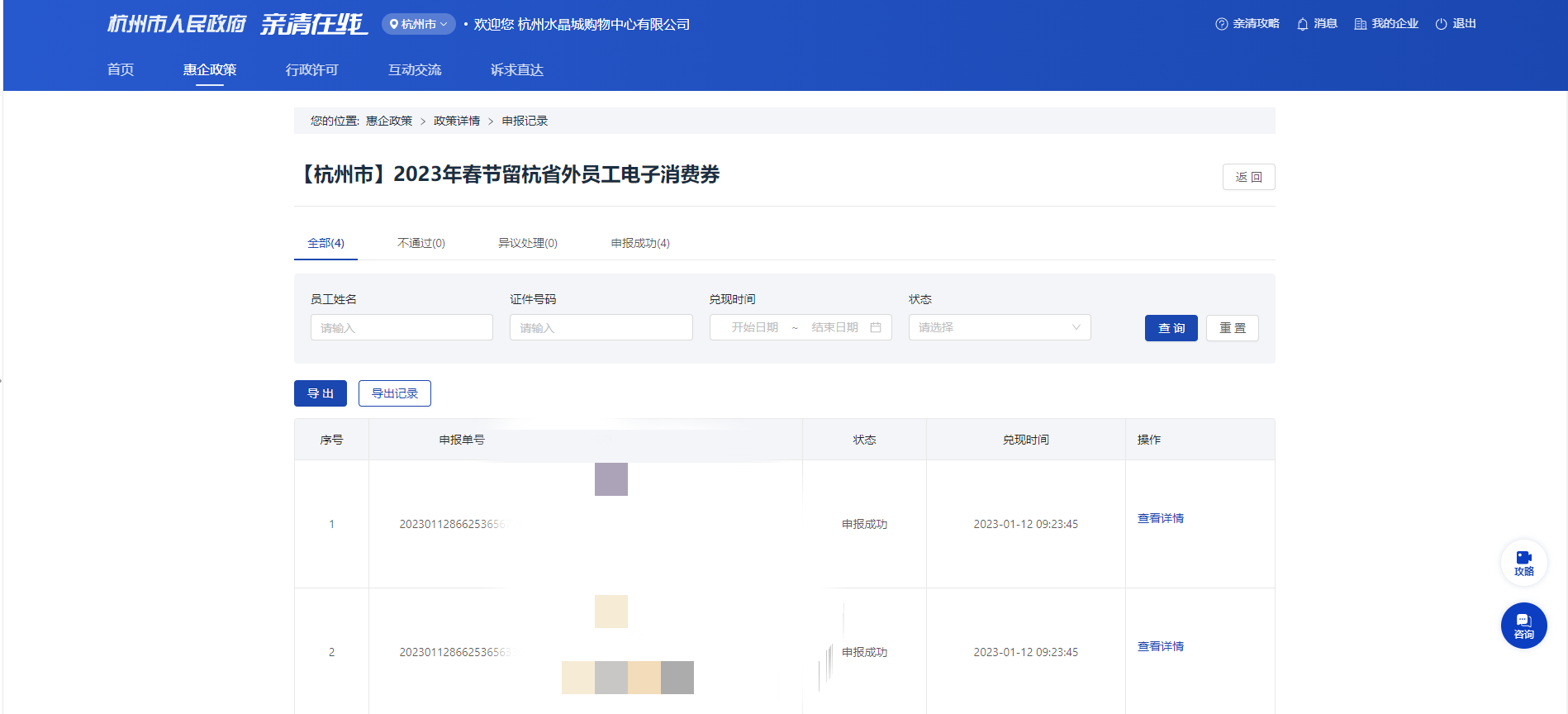This screenshot has width=1568, height=714.
Task: Open the floating 攻略 video guide button
Action: point(1523,563)
